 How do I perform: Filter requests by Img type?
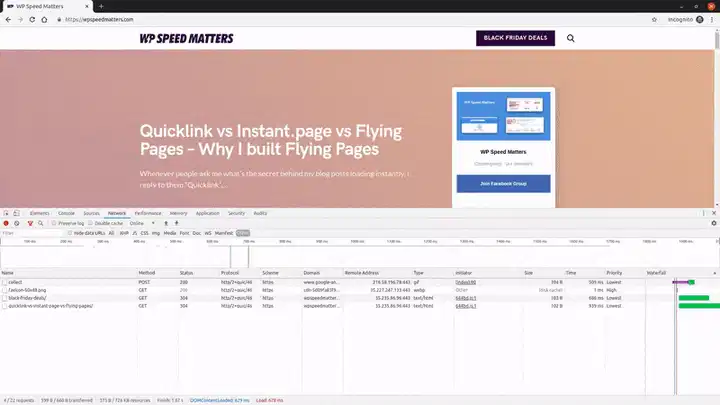tap(156, 233)
